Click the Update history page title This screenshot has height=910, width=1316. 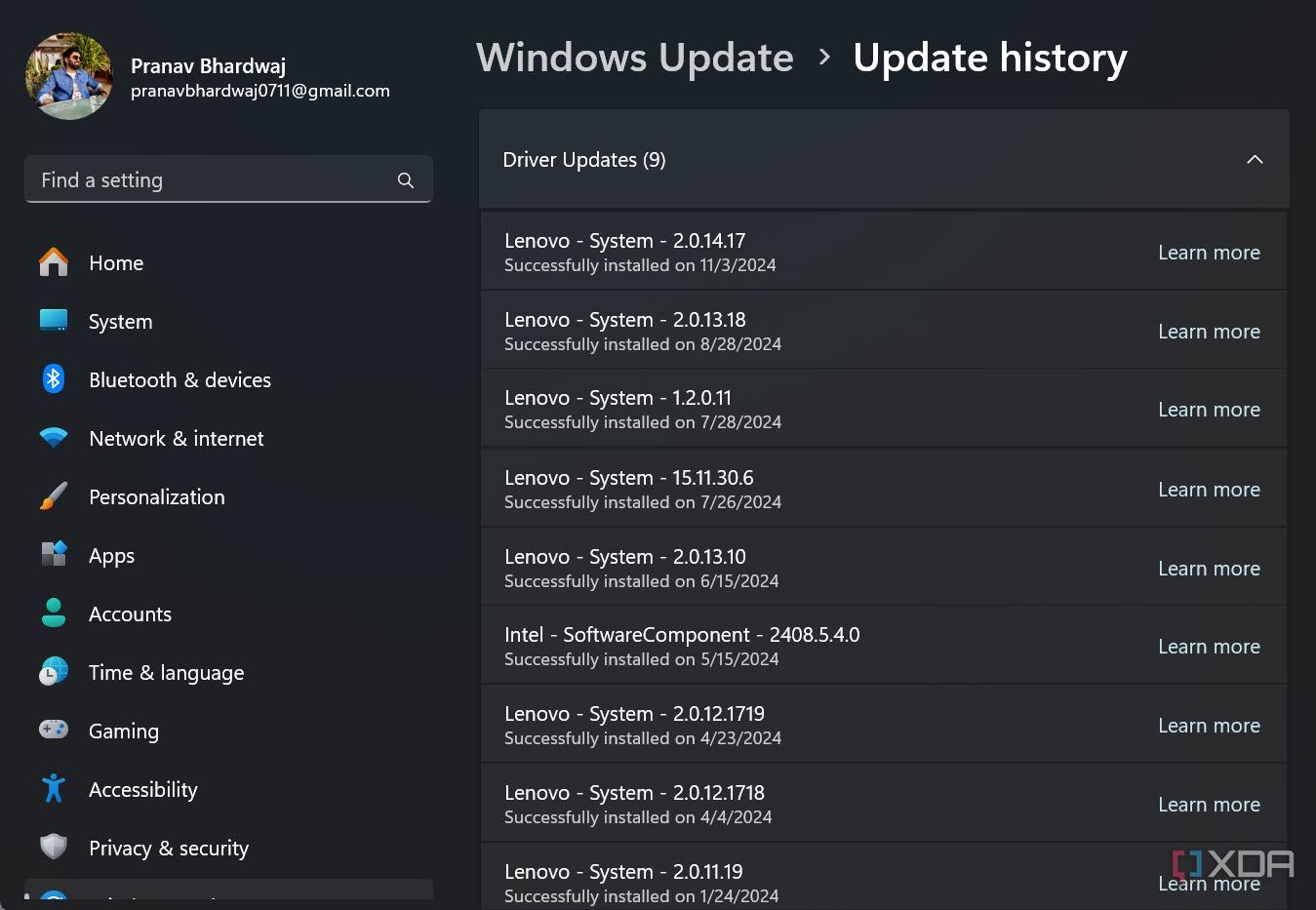pos(989,58)
